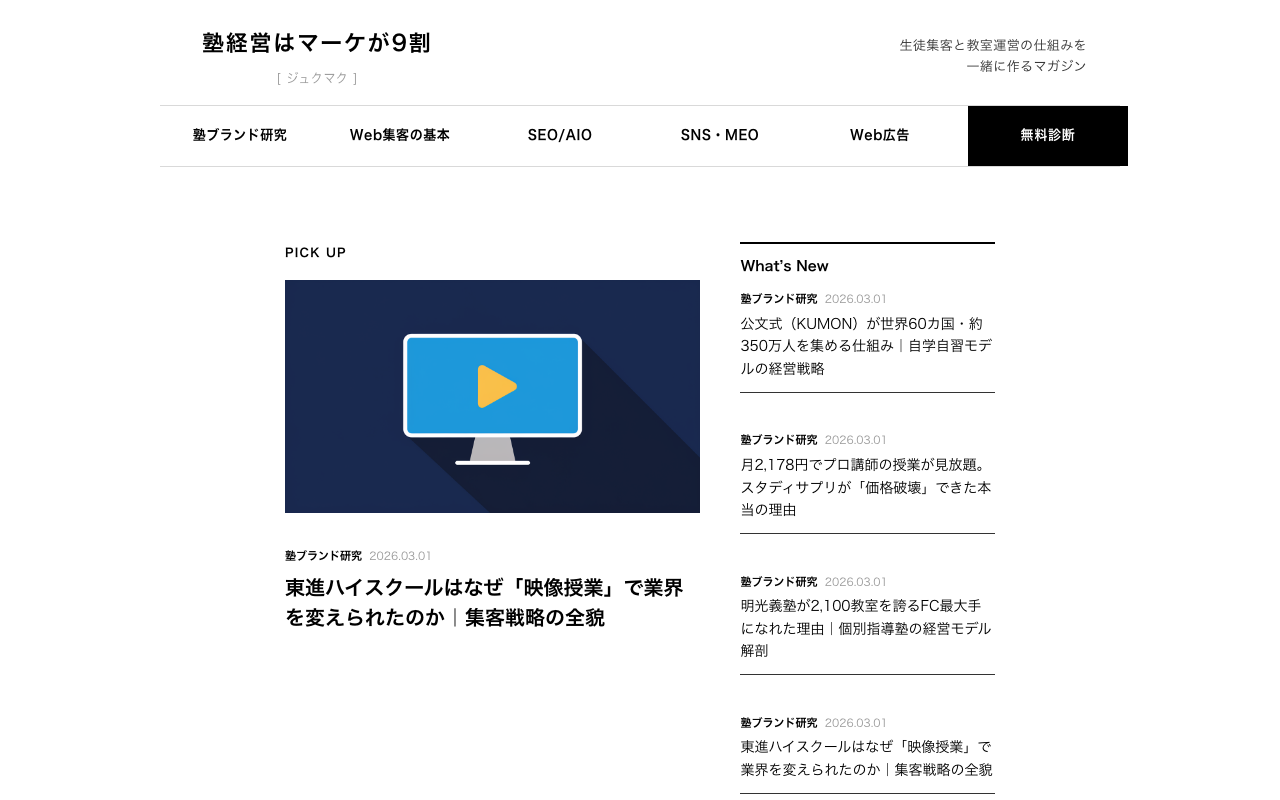Open the SEO/AIO section
This screenshot has height=800, width=1280.
[x=560, y=135]
